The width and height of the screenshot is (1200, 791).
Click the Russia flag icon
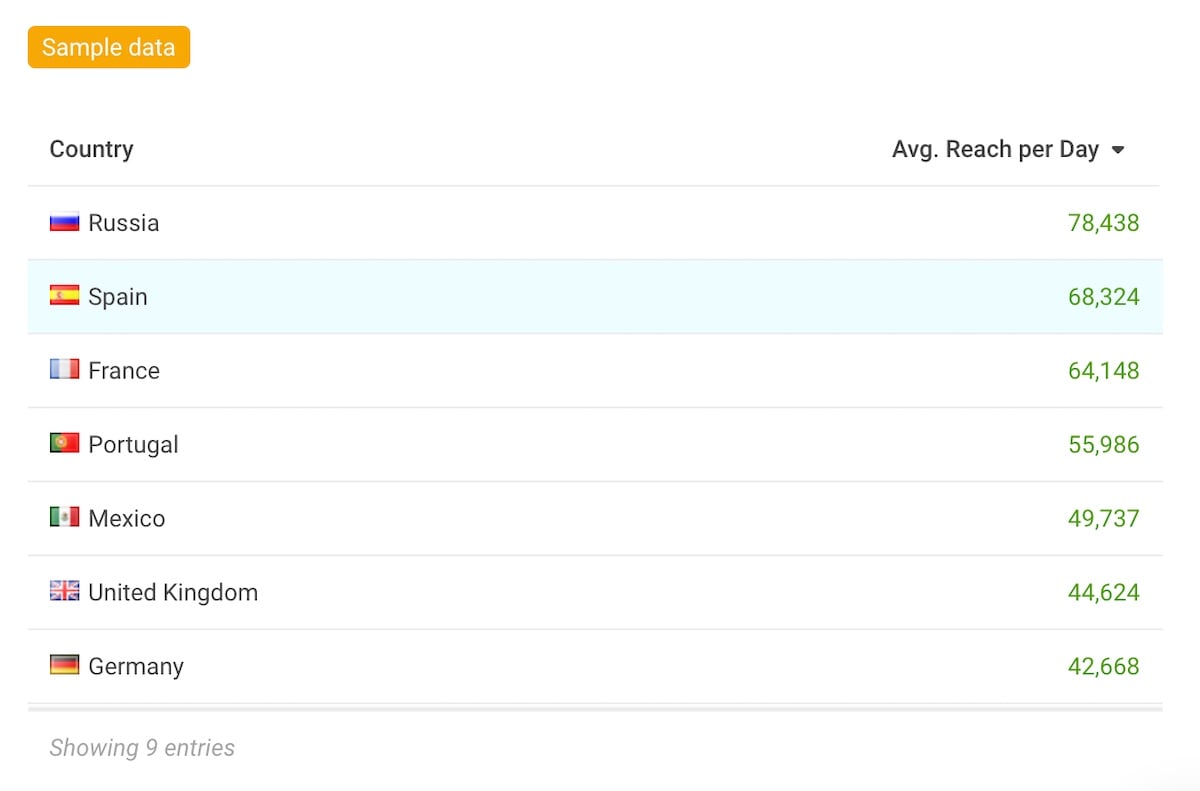(64, 223)
